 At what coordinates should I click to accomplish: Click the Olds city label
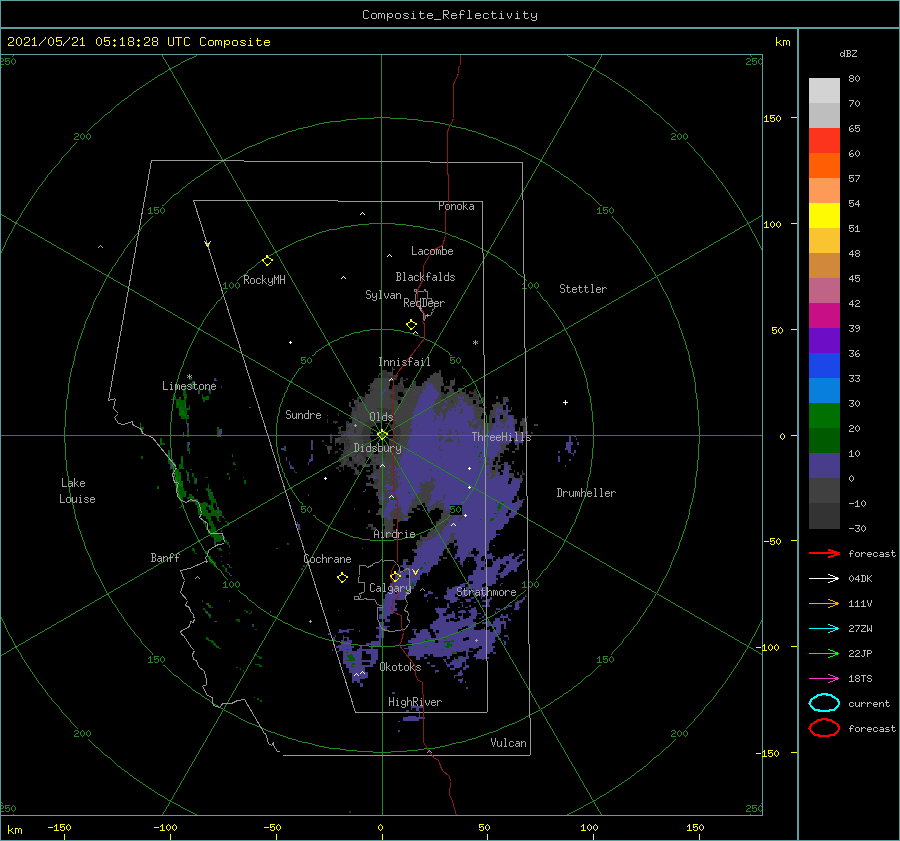point(381,417)
